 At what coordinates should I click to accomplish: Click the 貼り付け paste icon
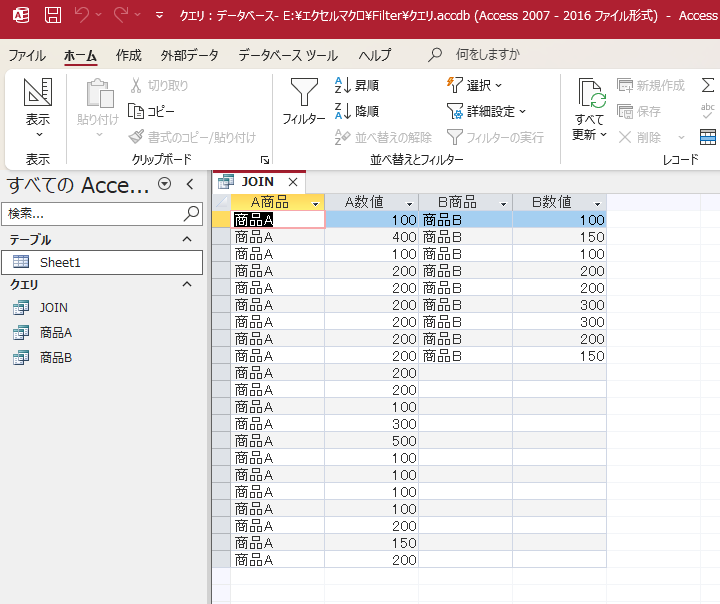(x=100, y=93)
